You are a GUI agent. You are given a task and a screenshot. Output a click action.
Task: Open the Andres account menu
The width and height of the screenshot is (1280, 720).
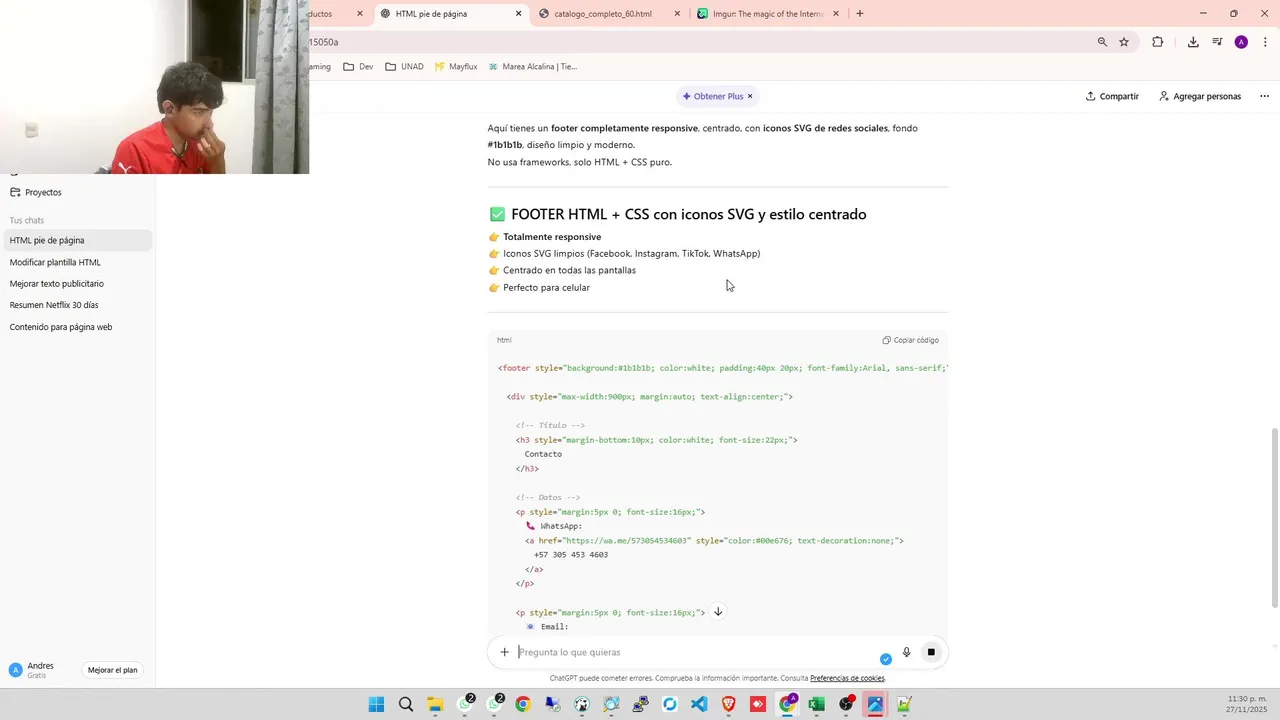(x=40, y=670)
